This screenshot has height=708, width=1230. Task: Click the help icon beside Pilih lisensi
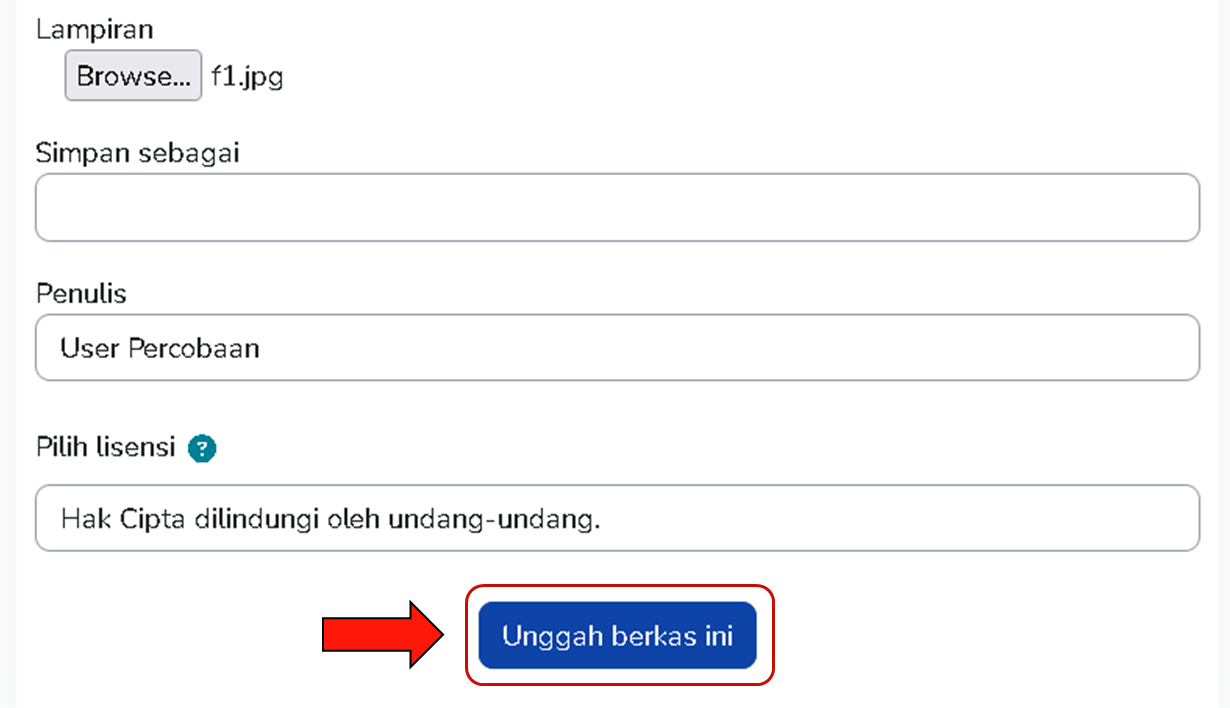202,448
